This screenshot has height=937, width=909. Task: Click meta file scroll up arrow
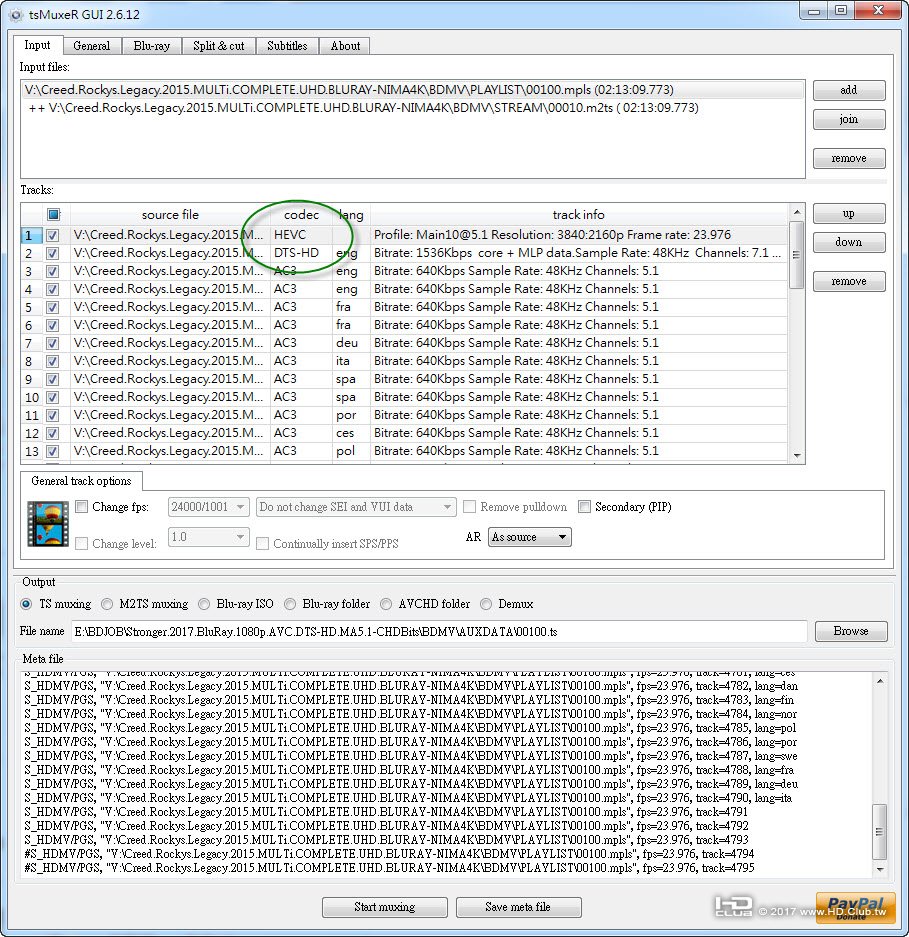[880, 681]
